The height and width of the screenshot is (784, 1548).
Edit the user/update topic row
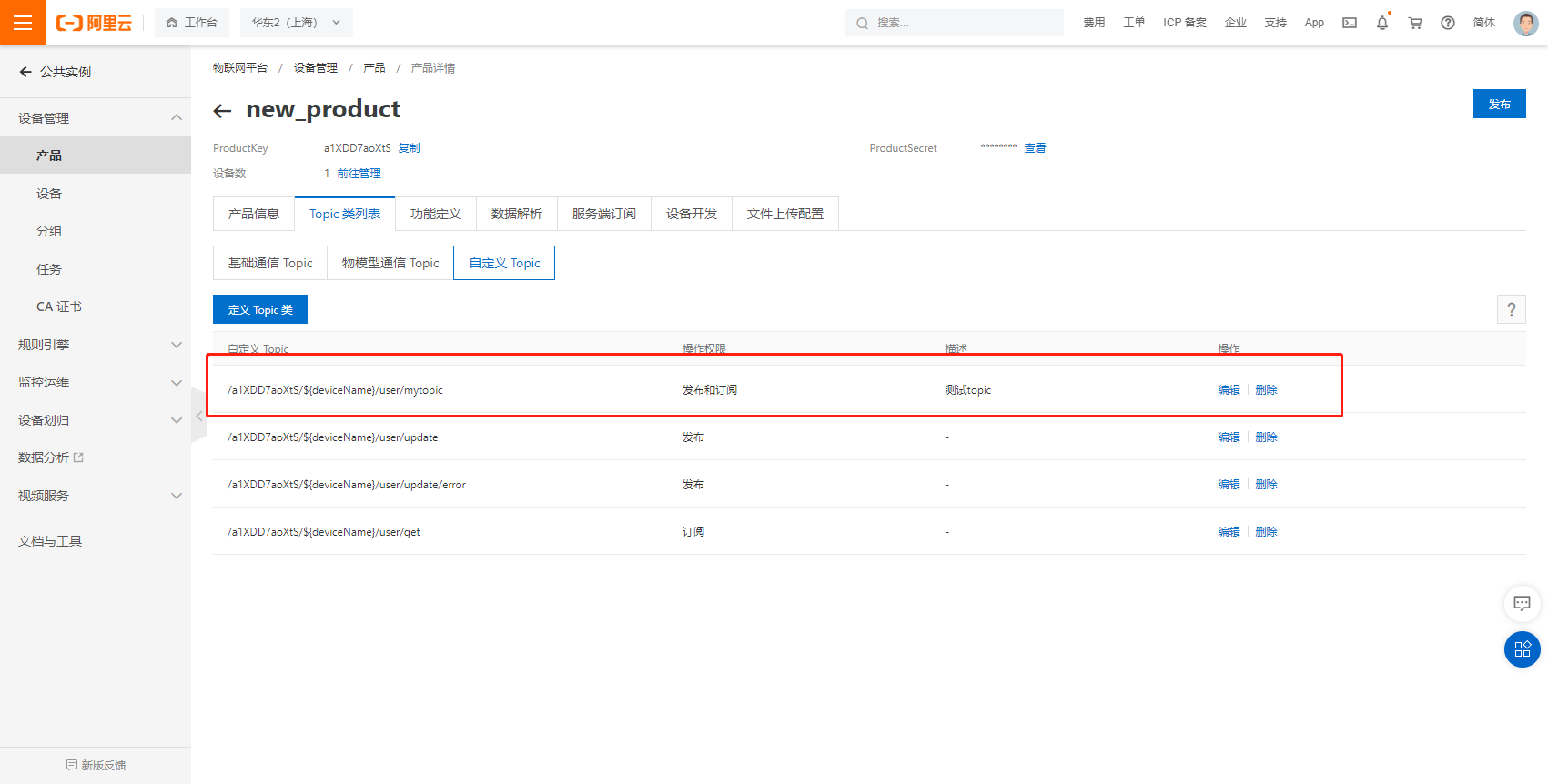click(x=1229, y=437)
